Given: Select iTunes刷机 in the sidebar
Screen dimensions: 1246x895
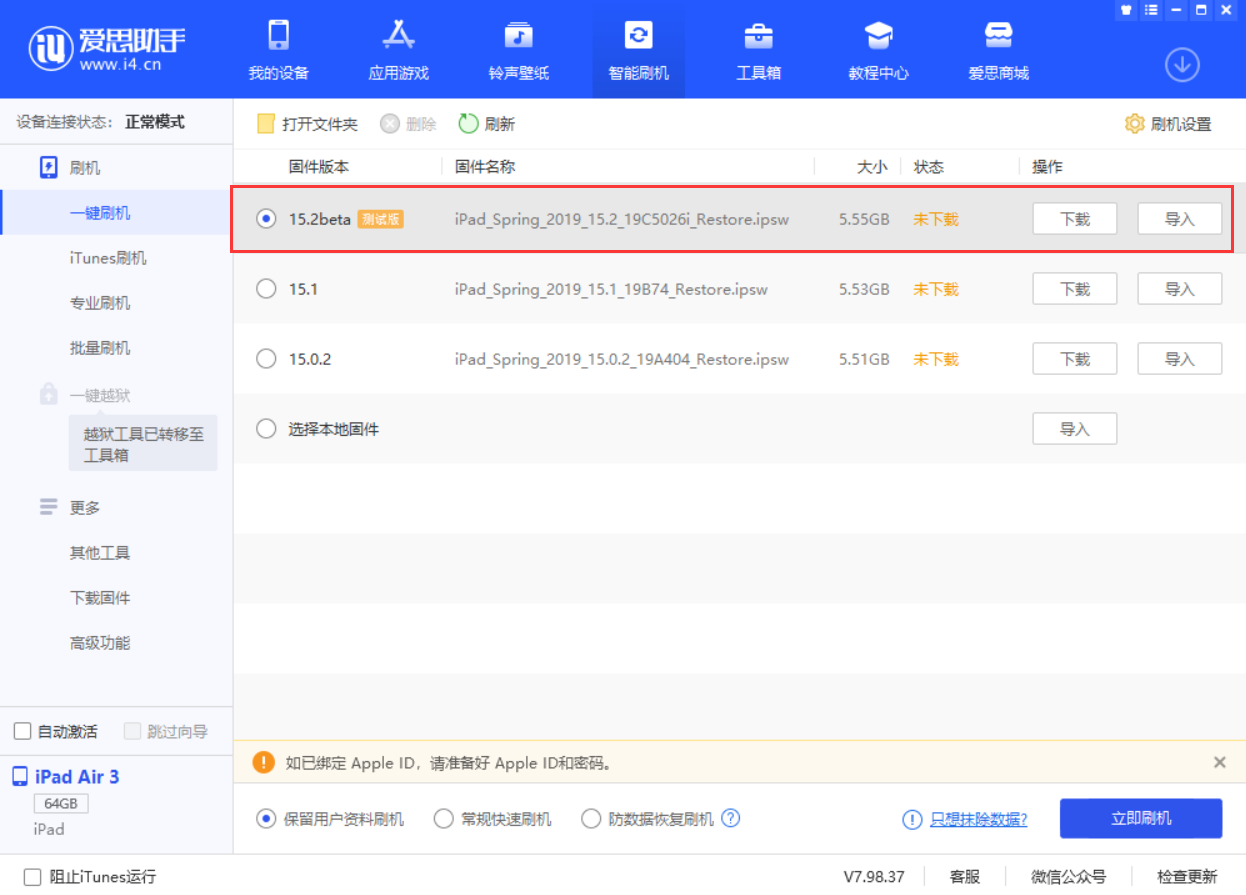Looking at the screenshot, I should (108, 258).
